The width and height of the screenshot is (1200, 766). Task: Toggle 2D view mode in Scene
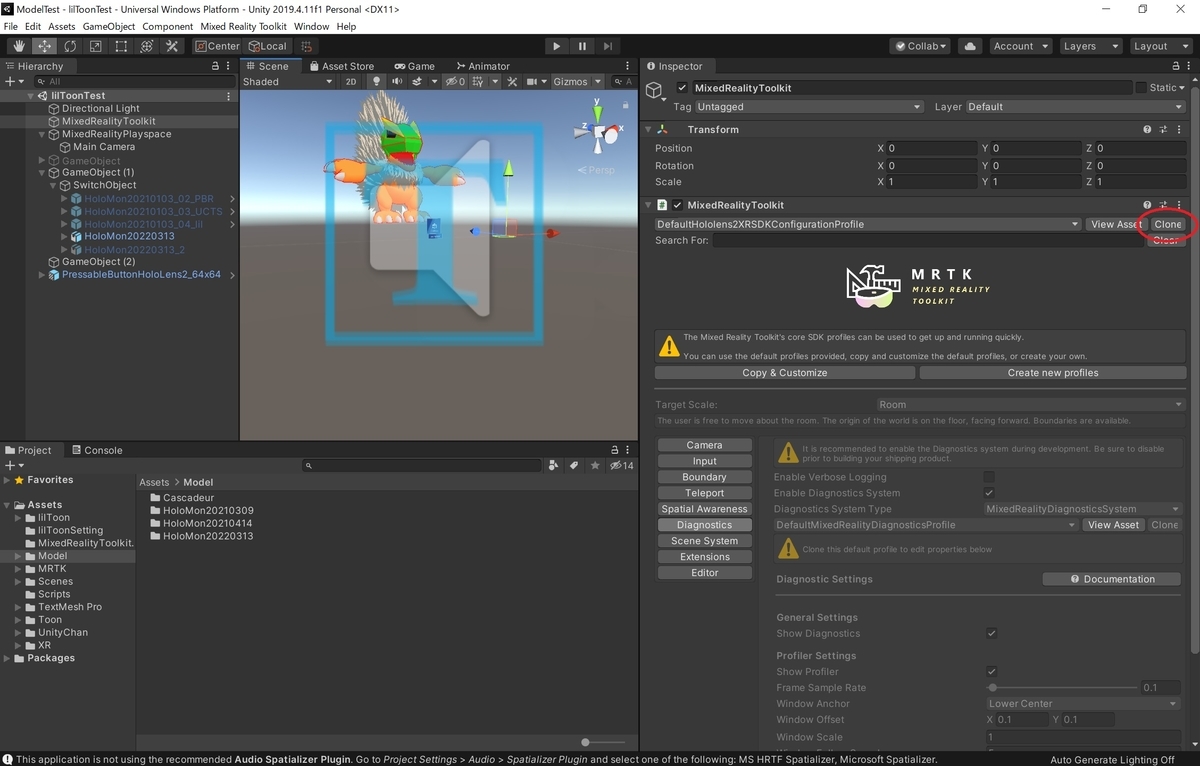click(x=351, y=82)
